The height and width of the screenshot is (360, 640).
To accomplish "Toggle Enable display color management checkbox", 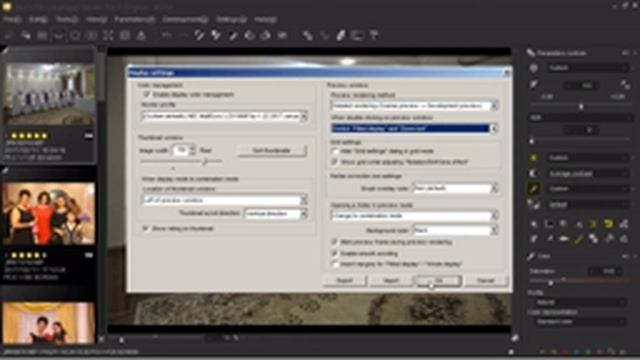I will 147,94.
